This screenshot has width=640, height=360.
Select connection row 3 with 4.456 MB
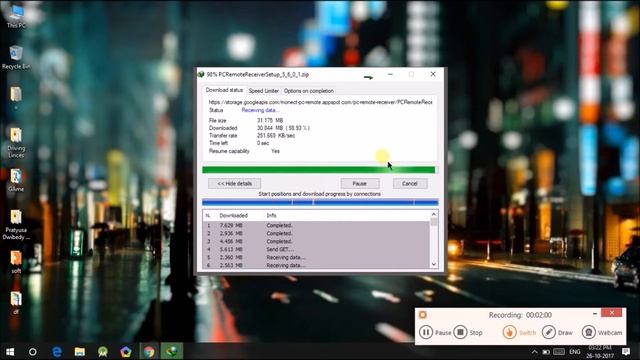(316, 241)
